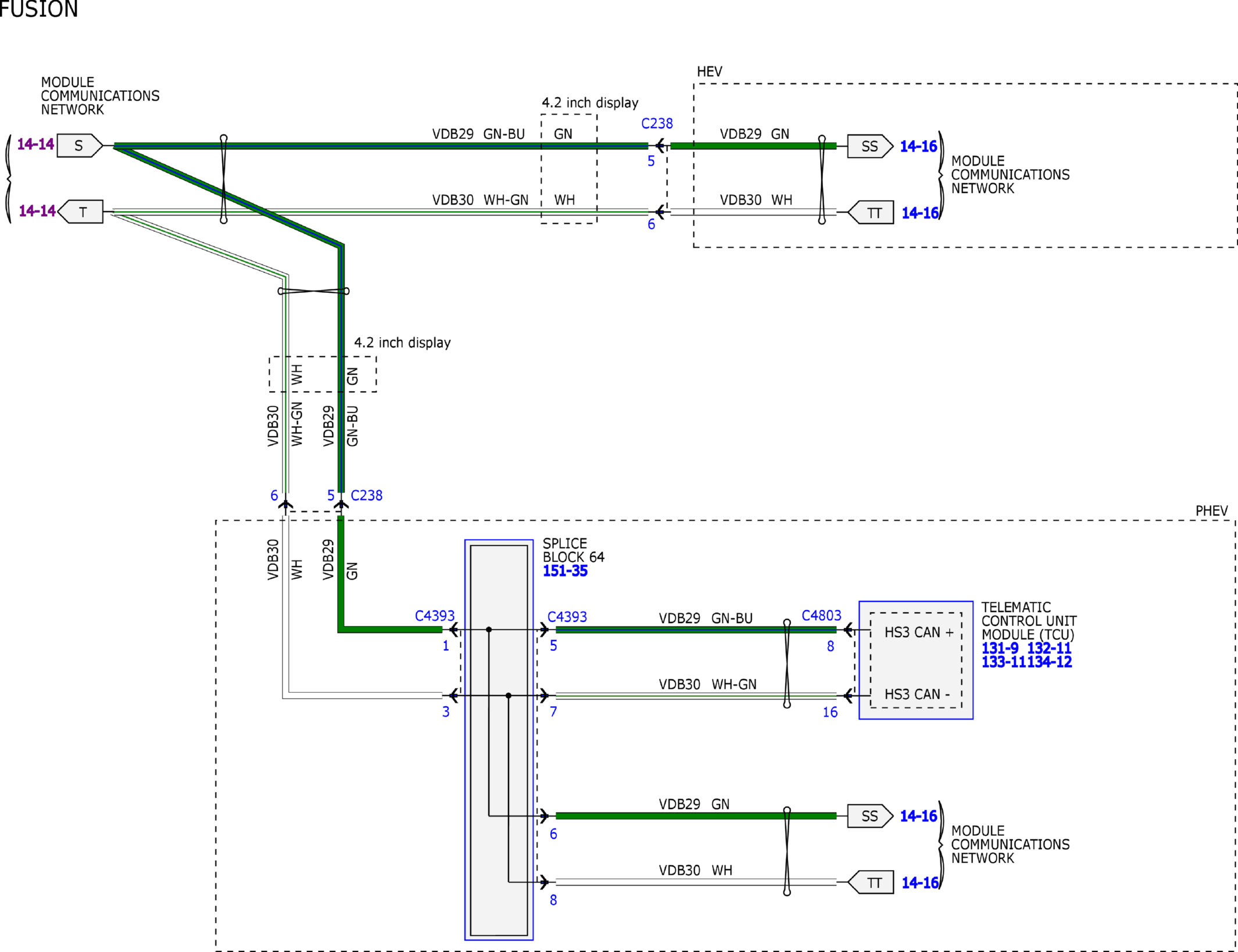Click the TELEMATIC CONTROL UNIT MODULE (TCU) text
Image resolution: width=1238 pixels, height=952 pixels.
[1029, 621]
